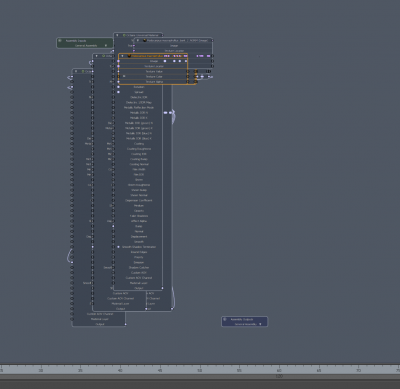Screen dimensions: 400x389
Task: Collapse the orange-highlighted texture node via its header triangle
Action: tap(122, 56)
